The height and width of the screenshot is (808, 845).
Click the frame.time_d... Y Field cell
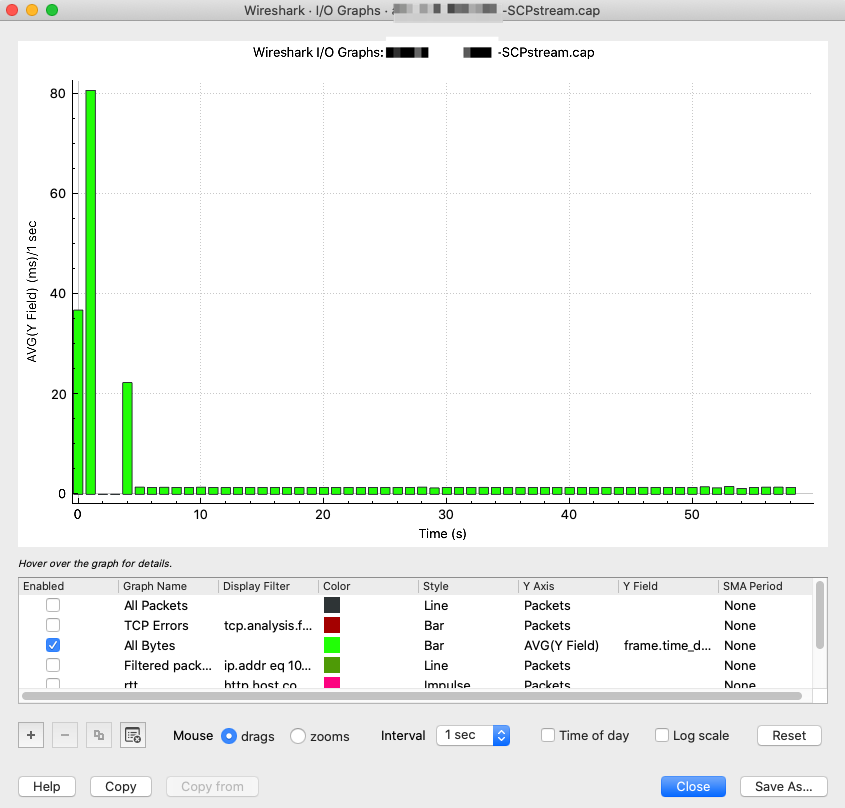pyautogui.click(x=667, y=645)
